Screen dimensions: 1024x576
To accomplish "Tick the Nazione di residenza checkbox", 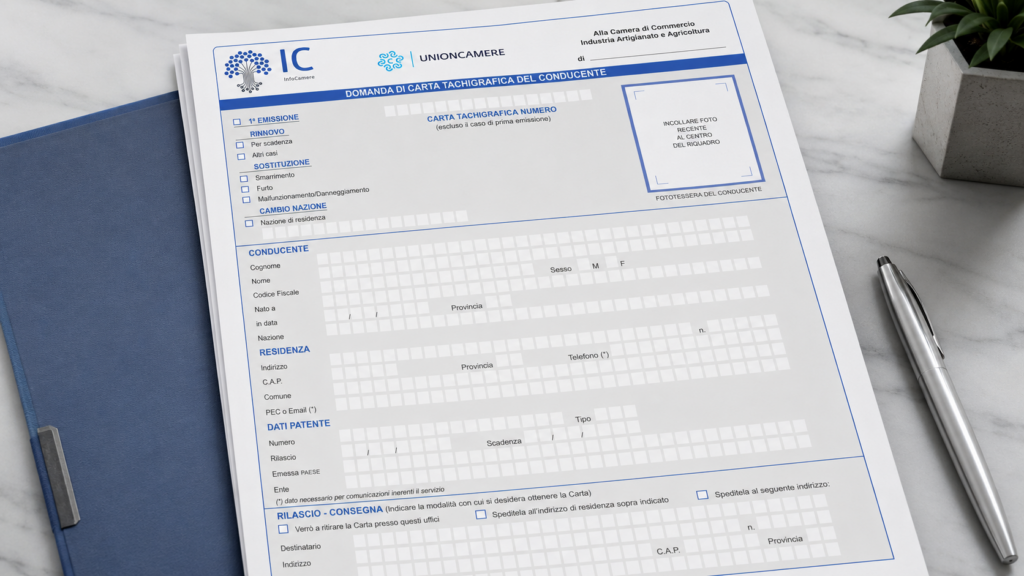I will (x=249, y=223).
